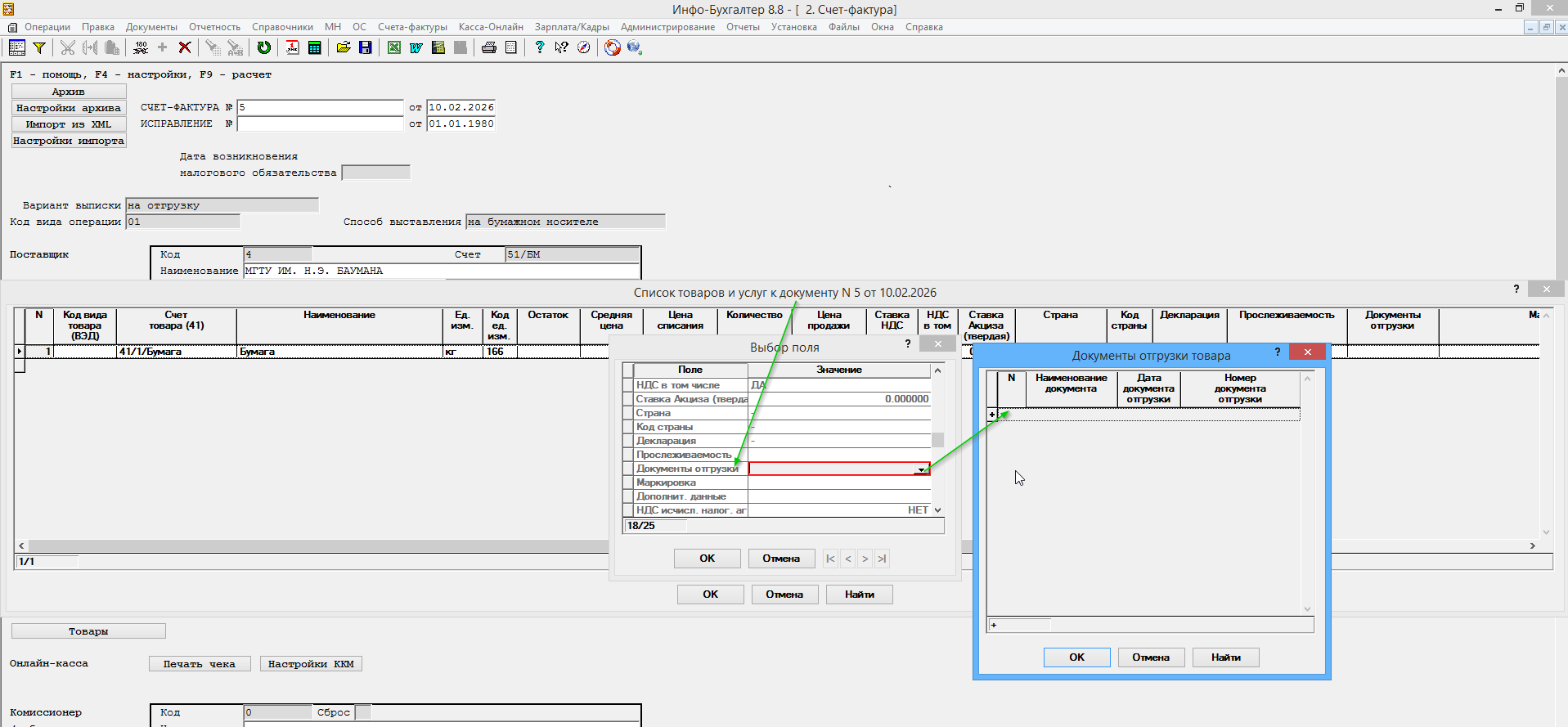The image size is (1568, 727).
Task: Click Печать чека button
Action: pyautogui.click(x=200, y=664)
